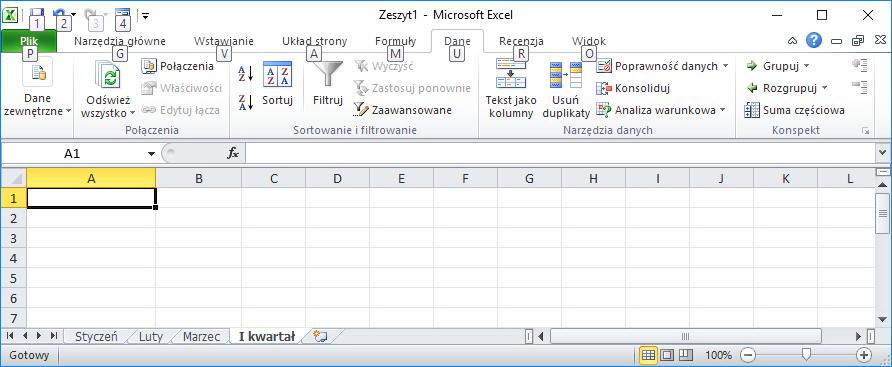Screen dimensions: 892x367
Task: Select row 5 header
Action: [x=14, y=278]
